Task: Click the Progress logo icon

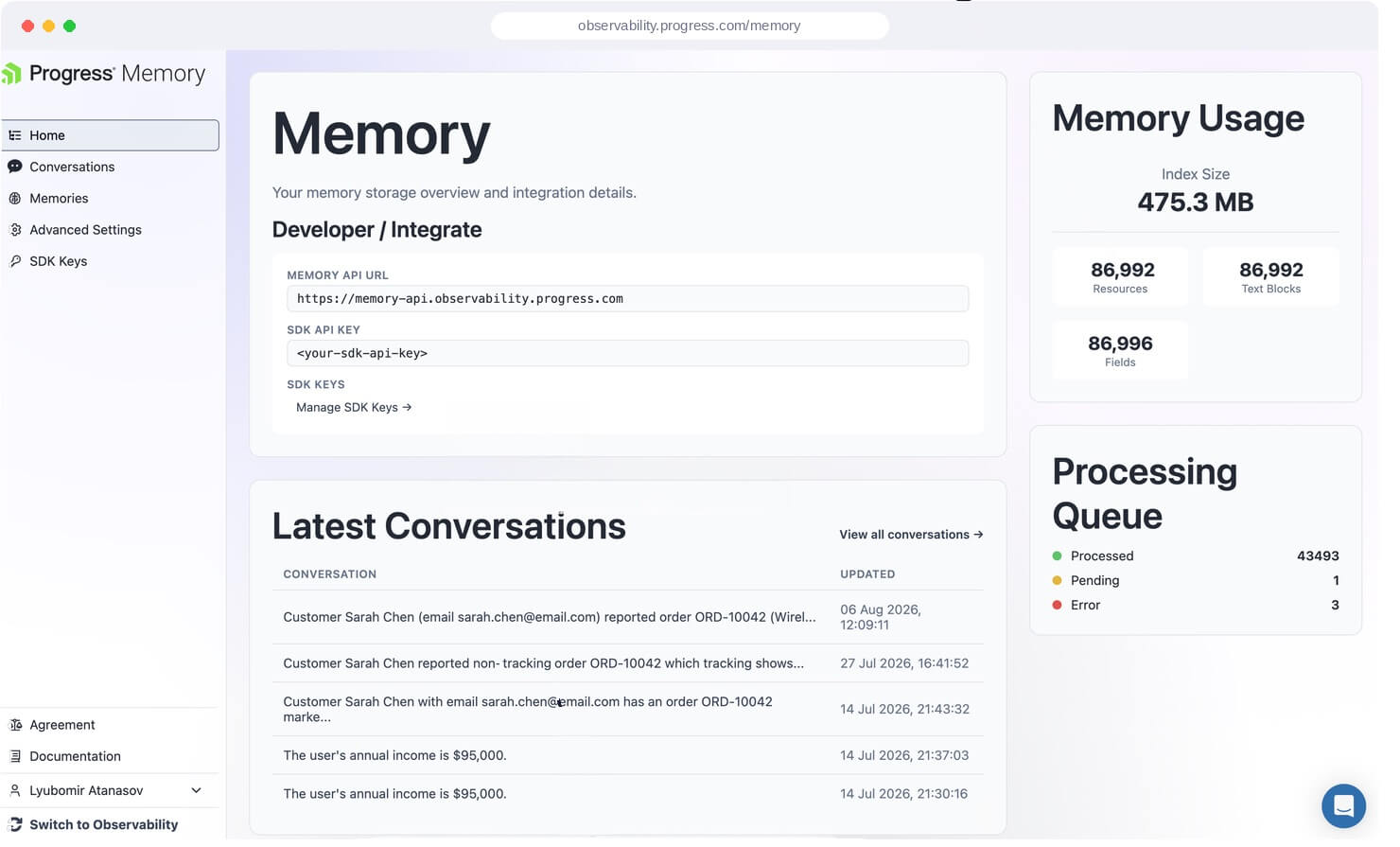Action: tap(11, 74)
